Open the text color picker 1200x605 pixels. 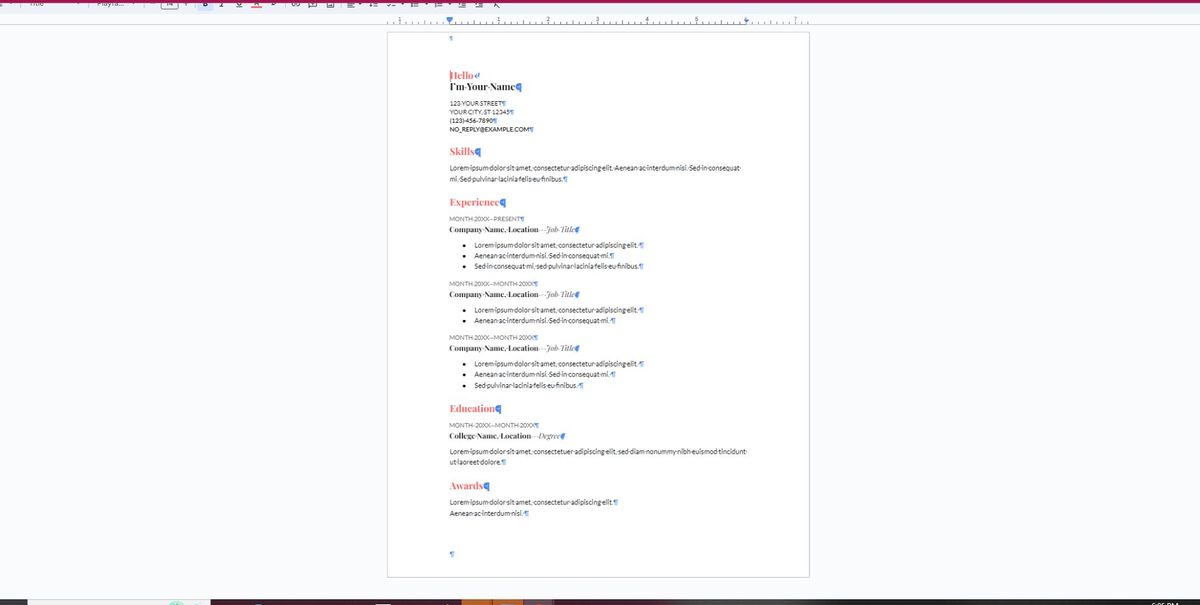(254, 4)
